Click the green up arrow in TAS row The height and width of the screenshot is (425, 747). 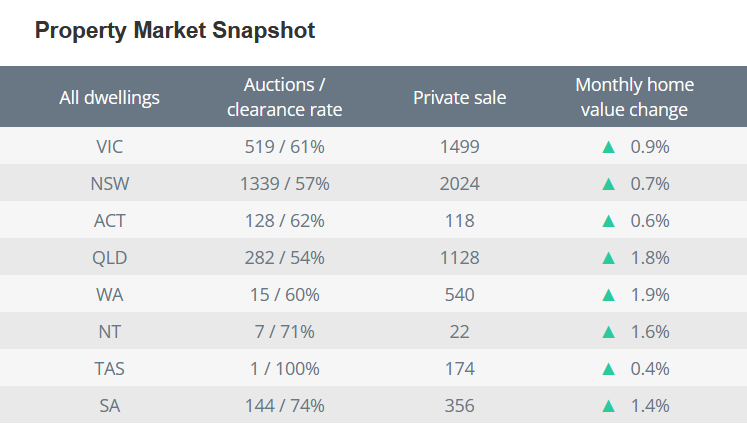608,369
